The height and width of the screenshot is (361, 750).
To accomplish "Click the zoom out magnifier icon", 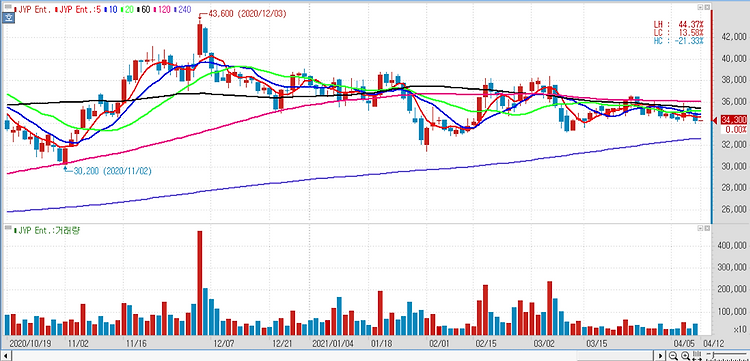I will [673, 355].
